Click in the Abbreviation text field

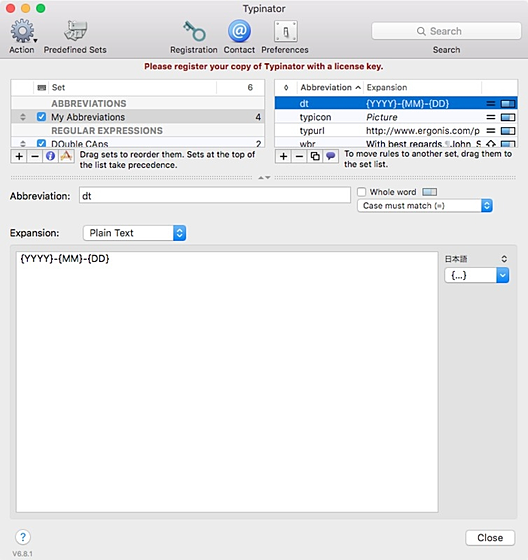coord(215,196)
